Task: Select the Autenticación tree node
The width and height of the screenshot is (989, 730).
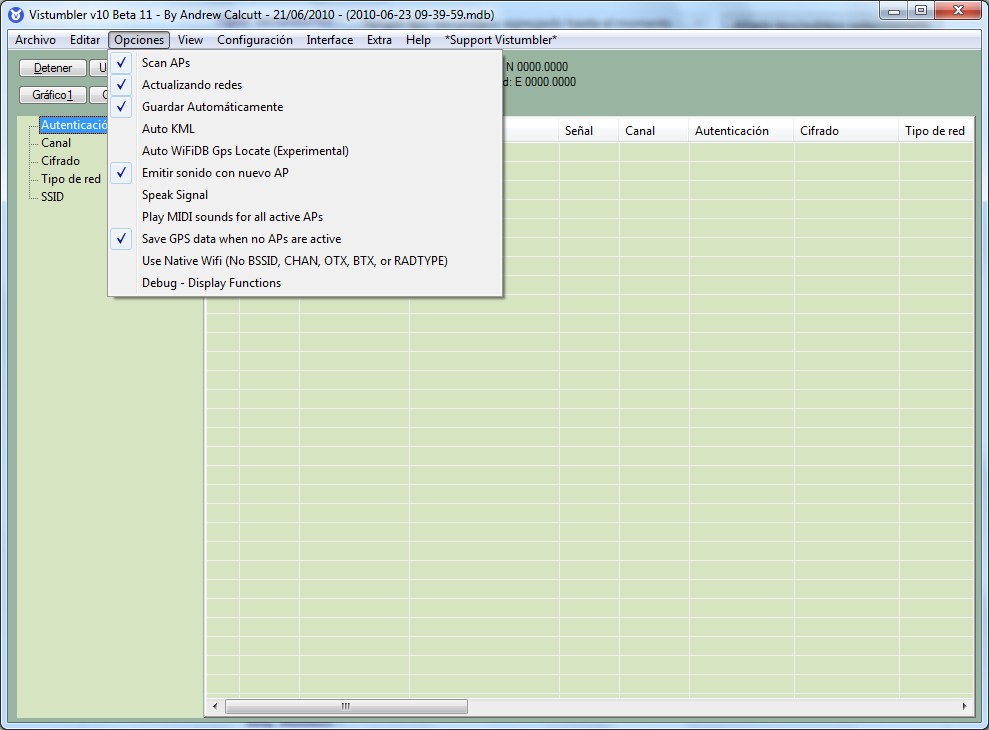Action: click(74, 125)
